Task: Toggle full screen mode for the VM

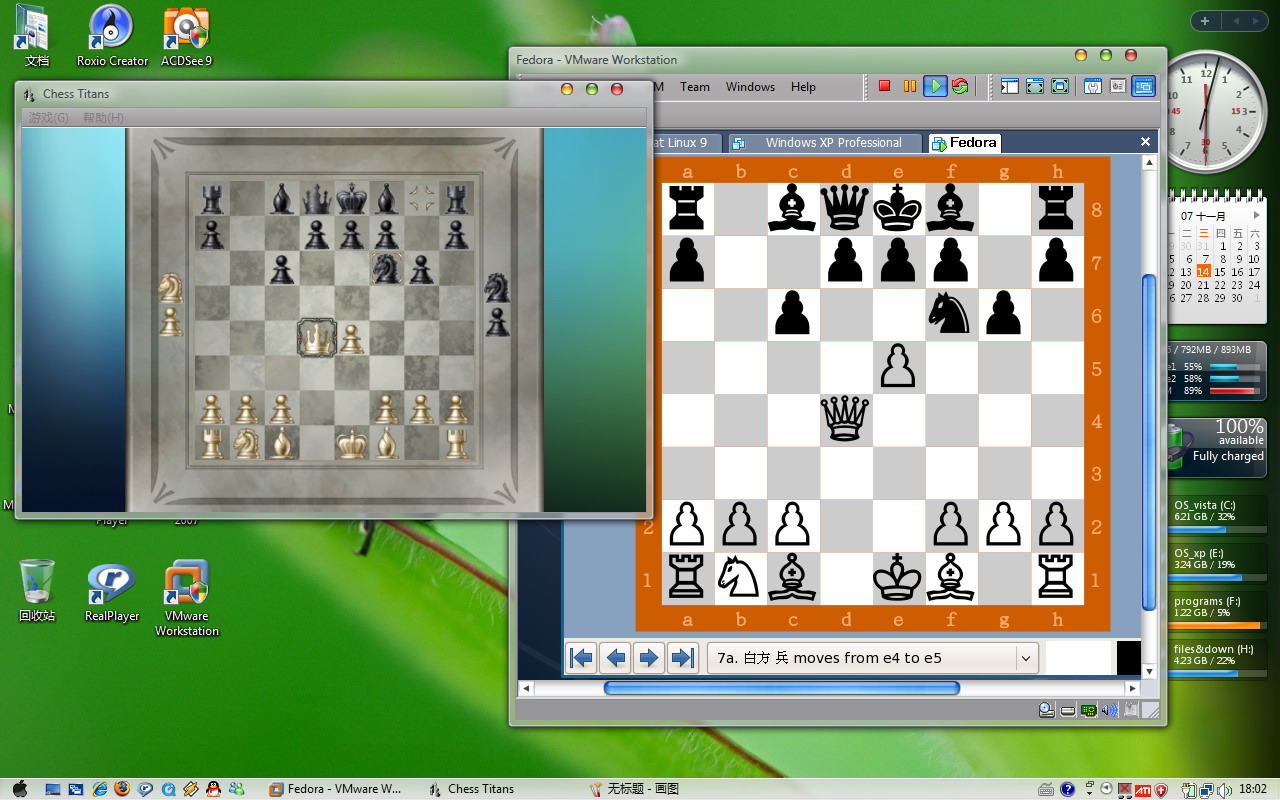Action: pos(1035,86)
